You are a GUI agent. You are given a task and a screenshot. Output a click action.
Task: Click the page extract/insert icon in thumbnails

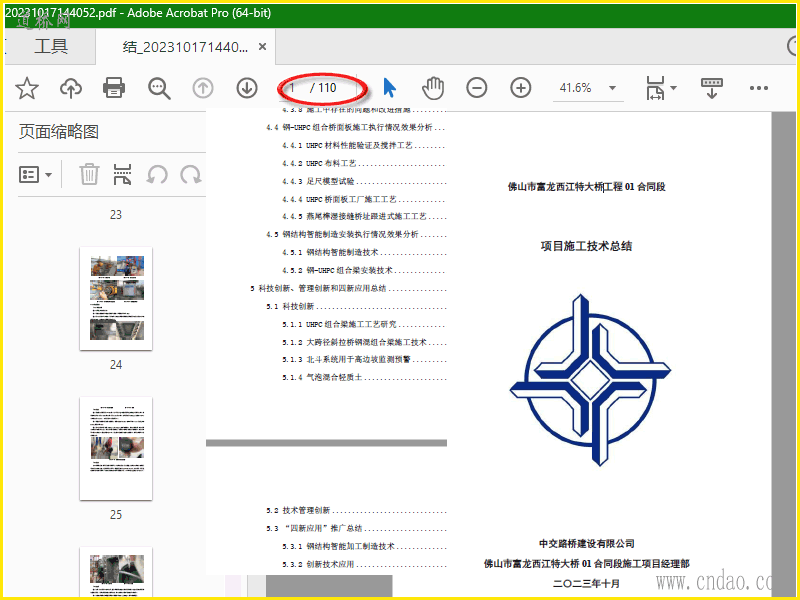[122, 174]
